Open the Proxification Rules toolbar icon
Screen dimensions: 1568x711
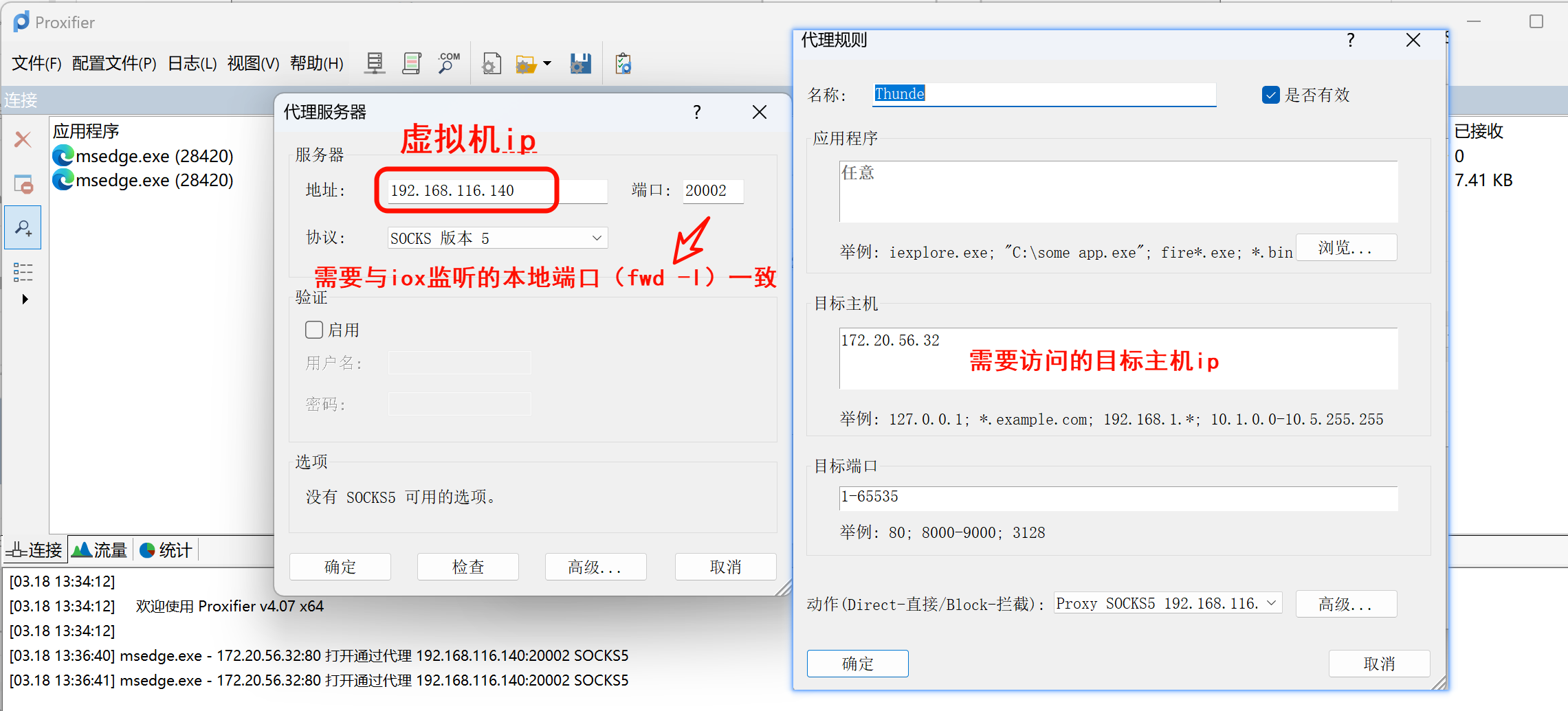coord(411,64)
